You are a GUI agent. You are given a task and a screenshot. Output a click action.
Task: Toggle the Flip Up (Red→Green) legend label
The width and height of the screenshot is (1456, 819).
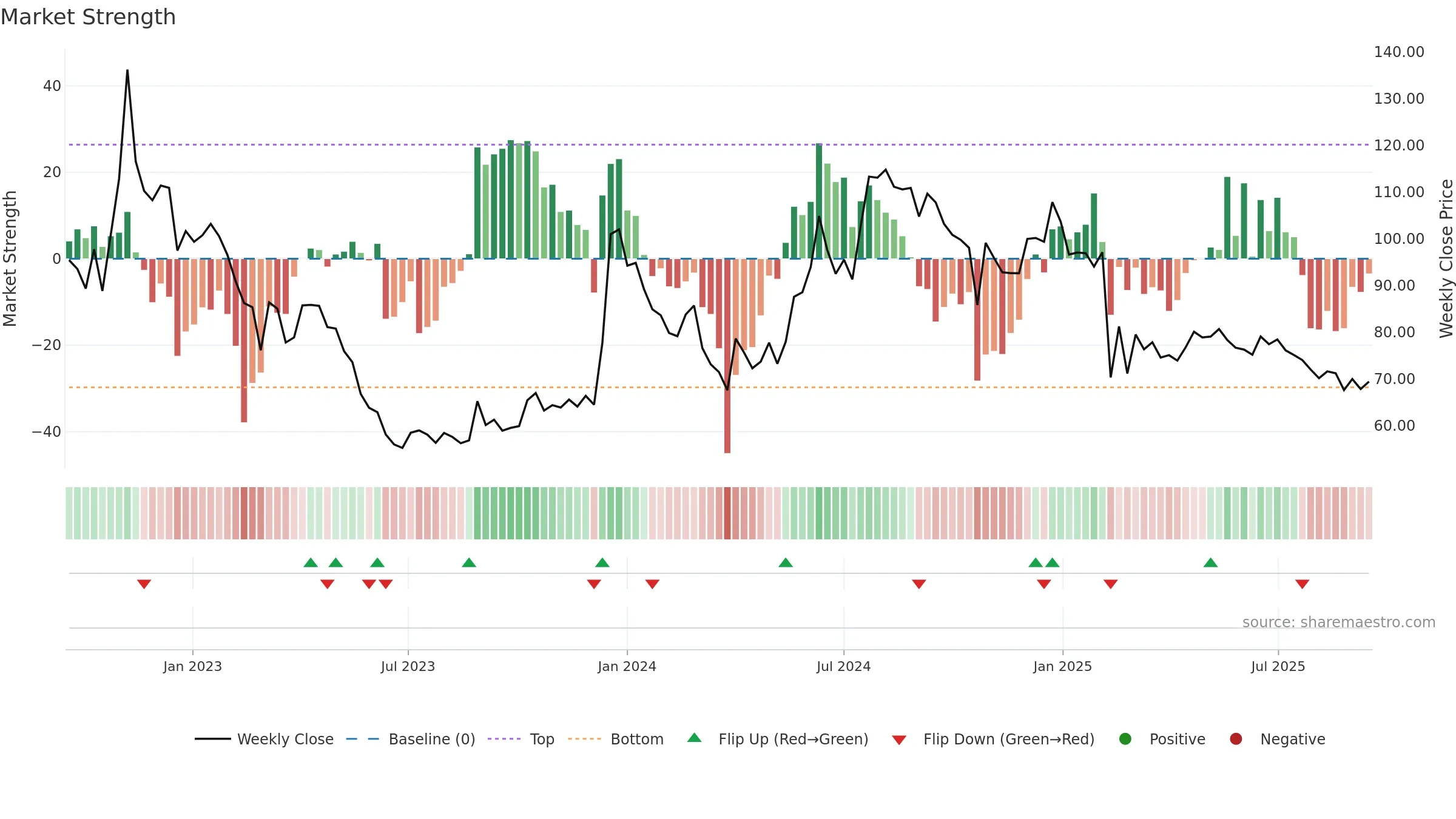(x=794, y=739)
